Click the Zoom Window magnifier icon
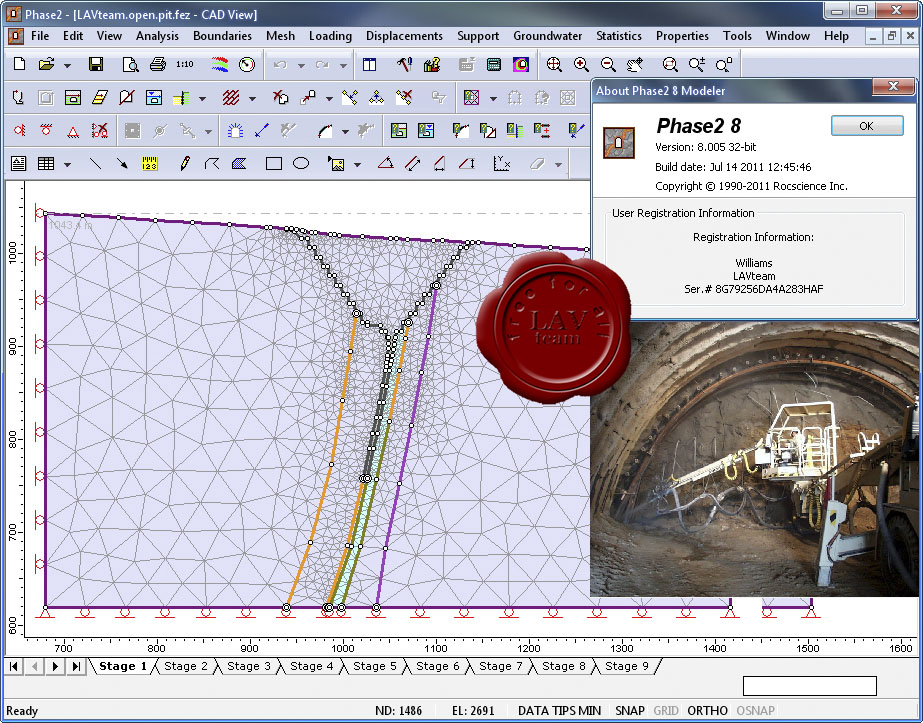 click(670, 64)
